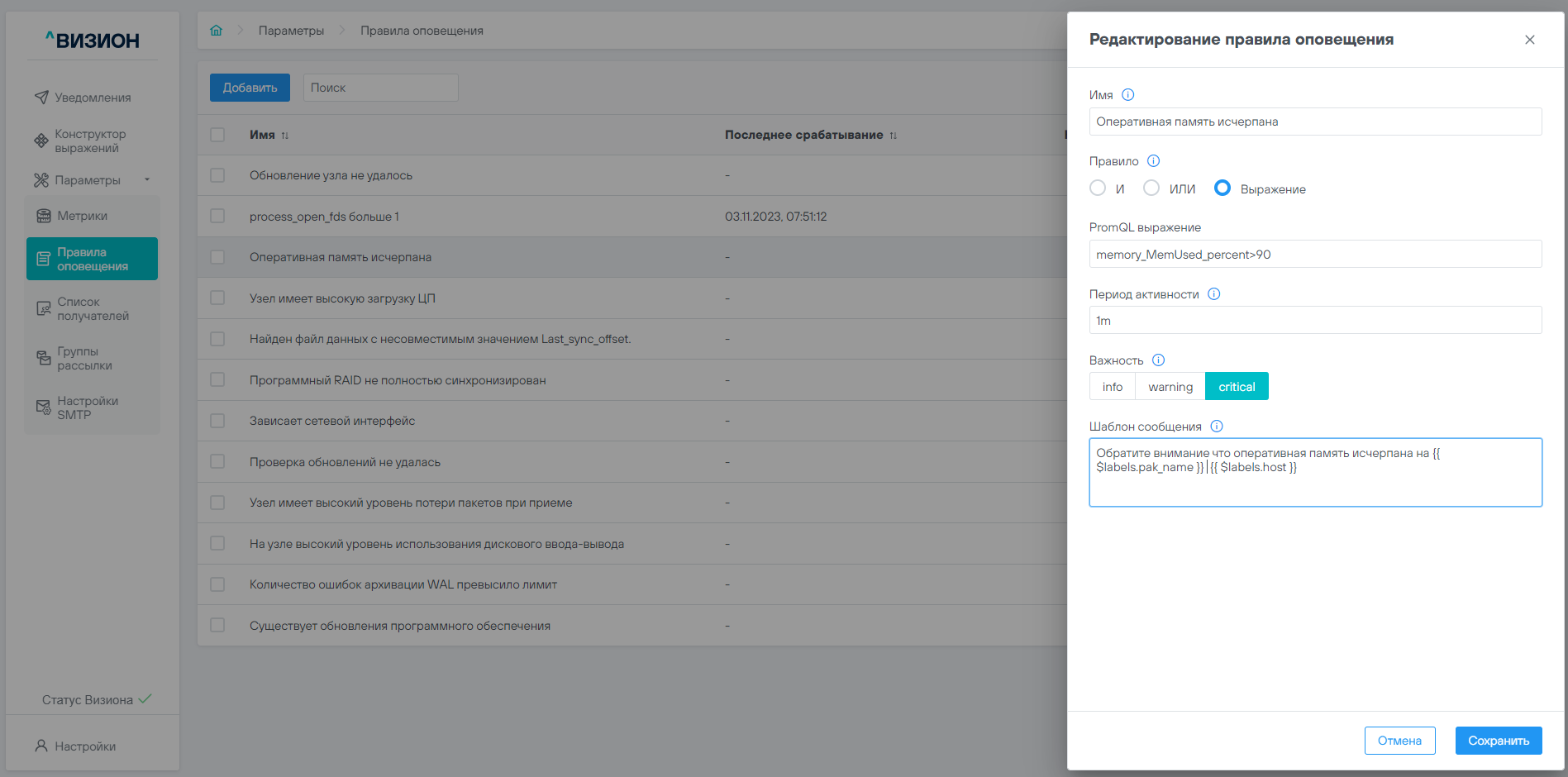
Task: Click the home icon in breadcrumb
Action: click(x=216, y=31)
